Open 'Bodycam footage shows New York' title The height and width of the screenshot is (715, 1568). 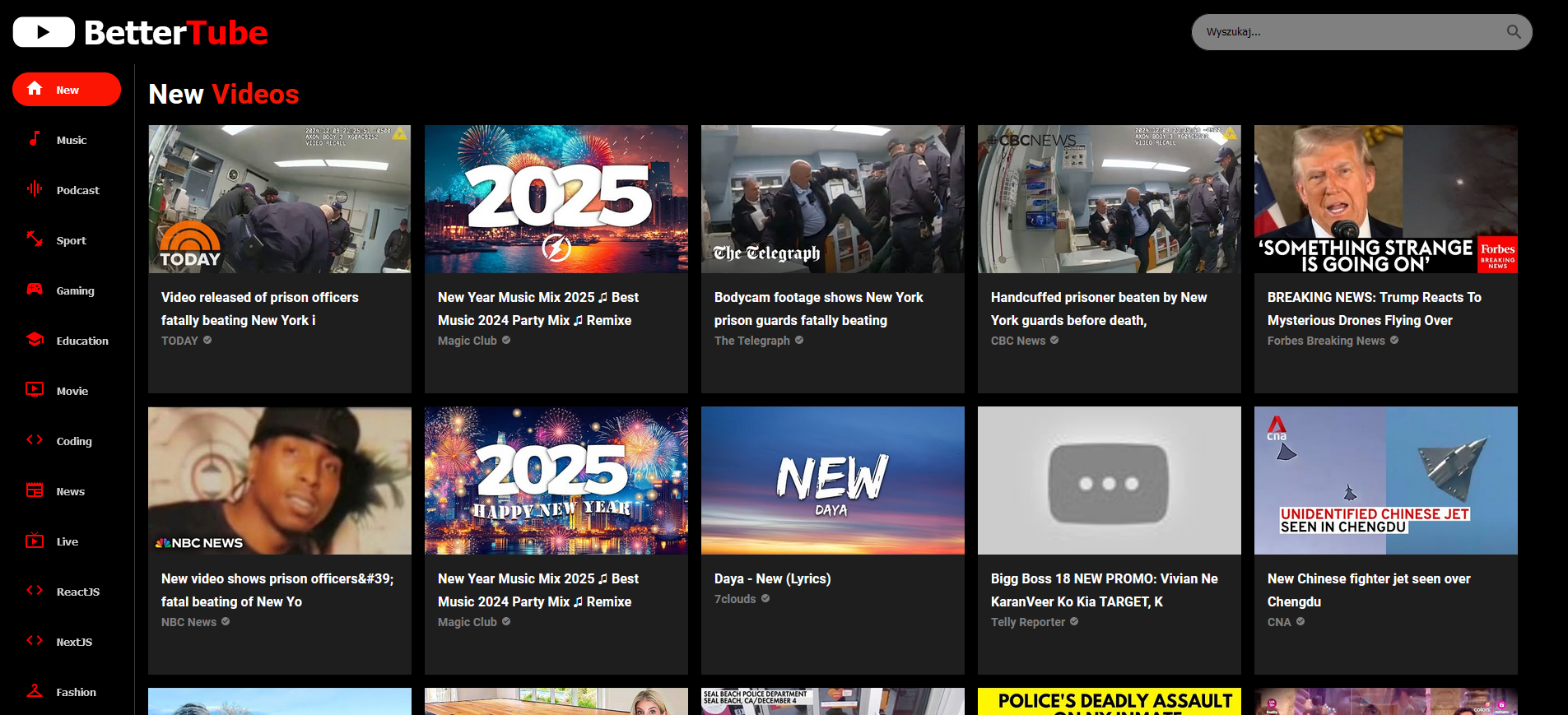coord(819,309)
